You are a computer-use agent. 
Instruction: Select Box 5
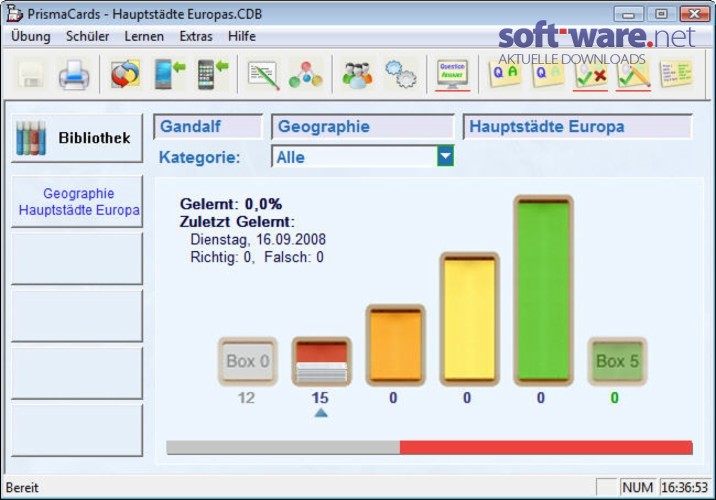617,361
